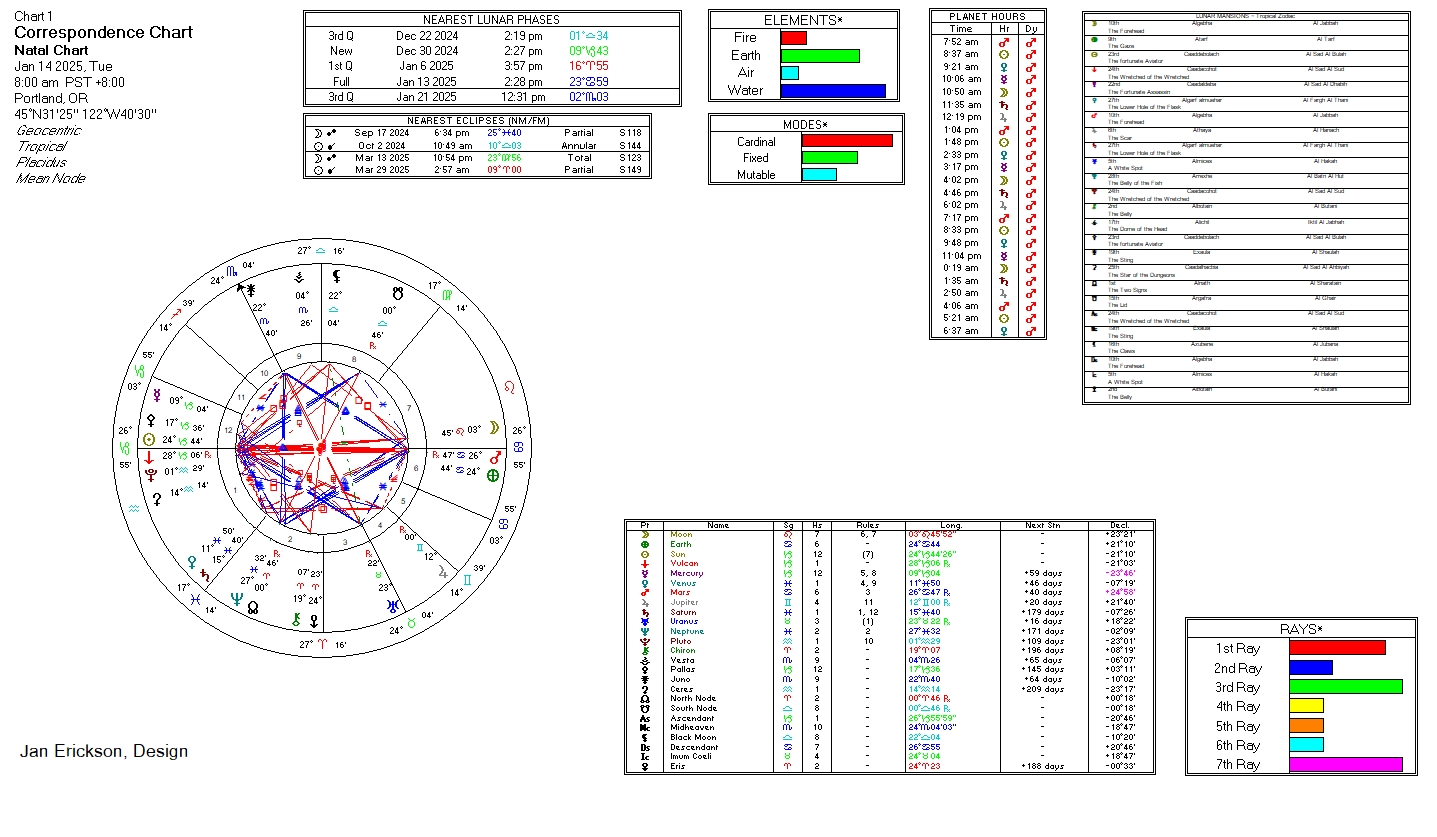Click the Mars glyph in the planet table
Screen dimensions: 1437x837
pyautogui.click(x=645, y=593)
